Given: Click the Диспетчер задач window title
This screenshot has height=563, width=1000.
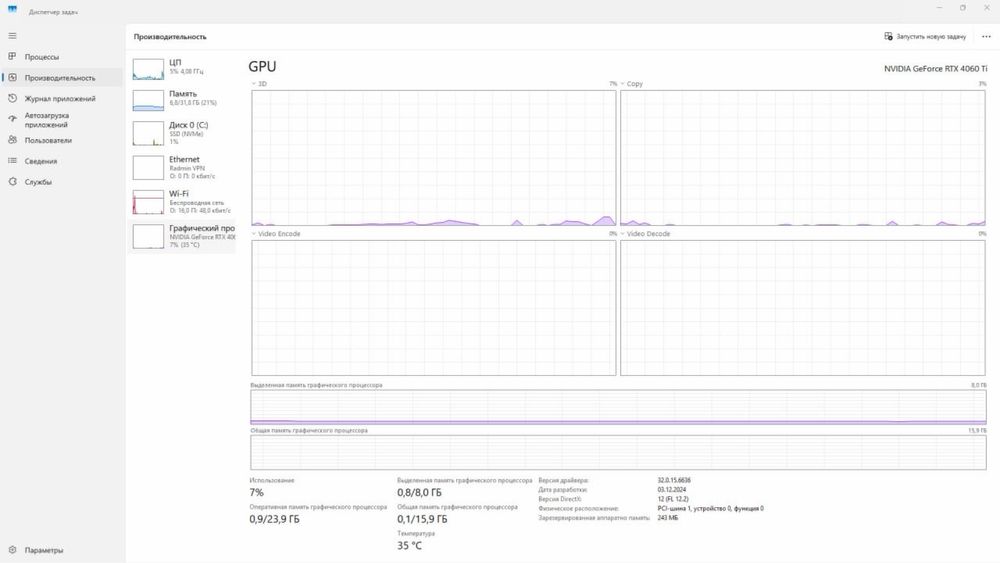Looking at the screenshot, I should coord(53,12).
